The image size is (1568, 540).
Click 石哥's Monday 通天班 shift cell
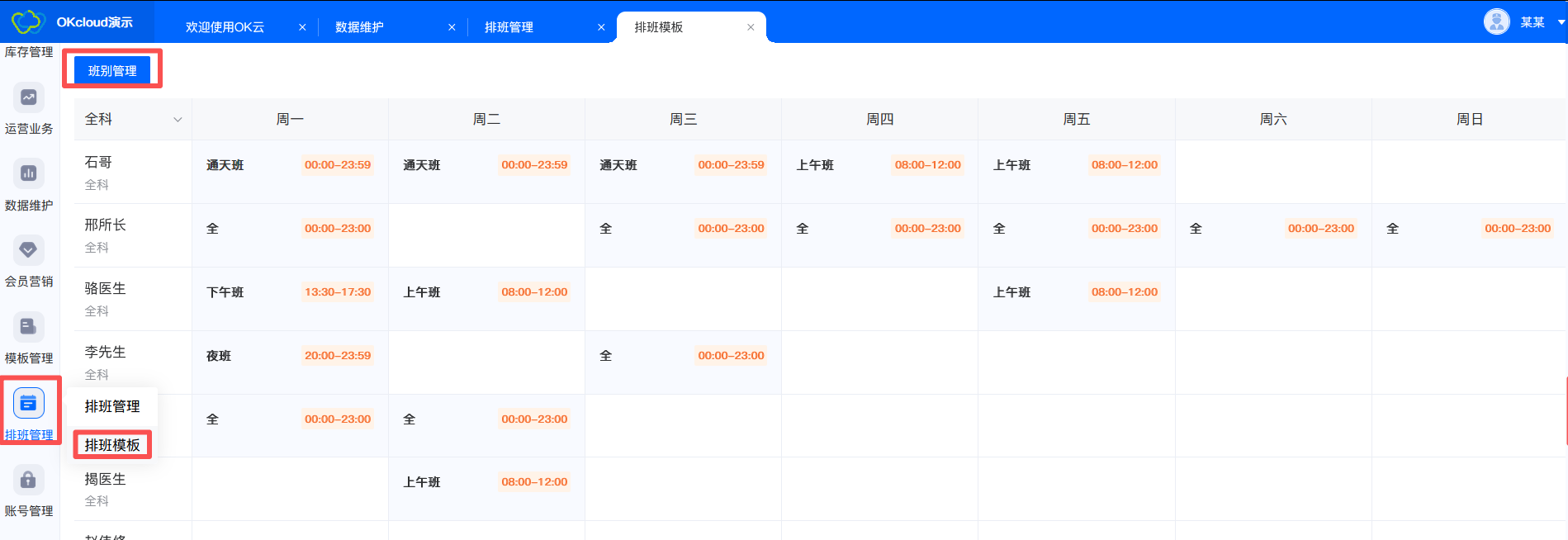pyautogui.click(x=289, y=166)
